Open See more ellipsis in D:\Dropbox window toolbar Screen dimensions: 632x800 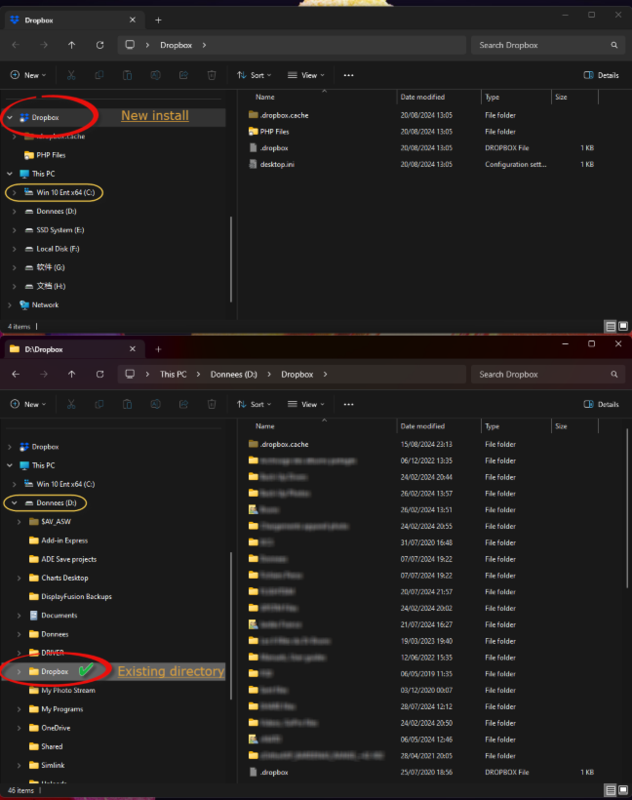point(348,404)
